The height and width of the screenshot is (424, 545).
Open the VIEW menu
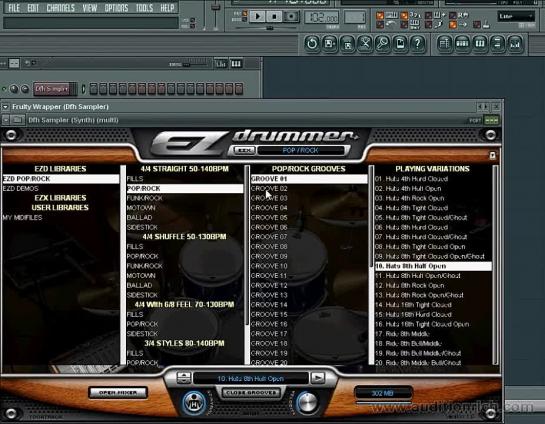coord(90,8)
